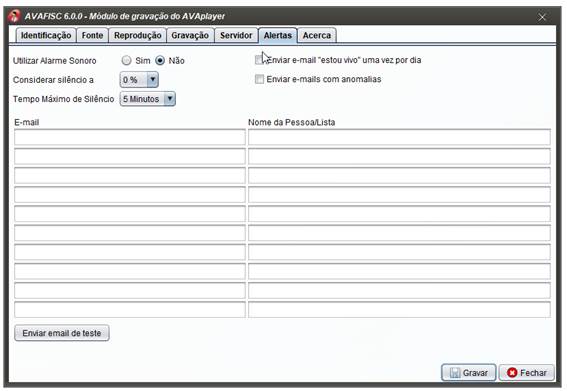Select the Gravação tab
Image resolution: width=567 pixels, height=391 pixels.
(x=190, y=35)
